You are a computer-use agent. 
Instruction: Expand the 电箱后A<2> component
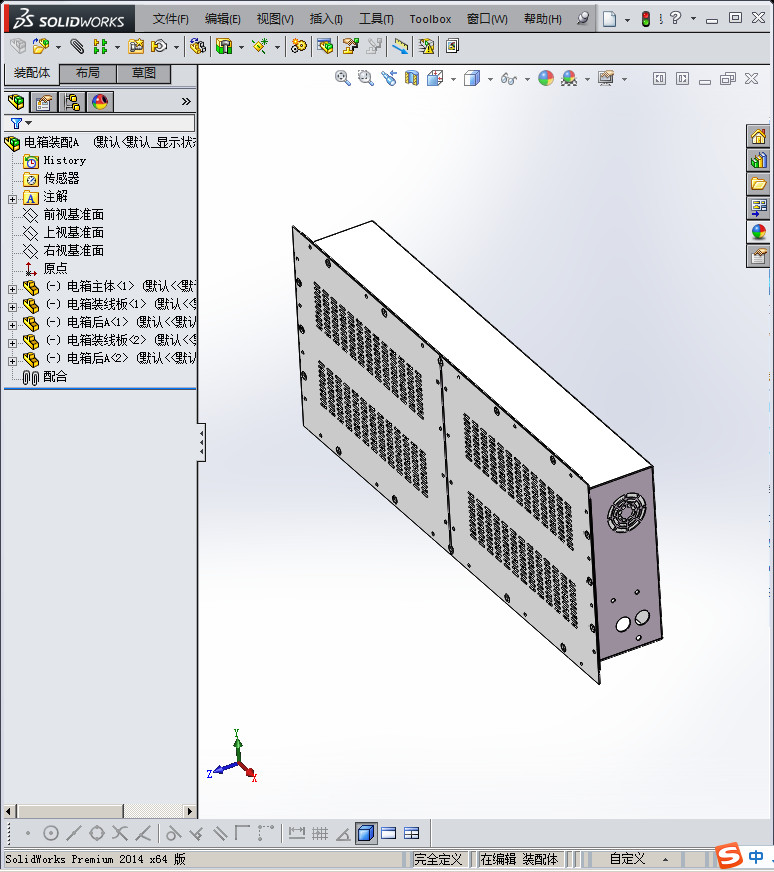pyautogui.click(x=12, y=361)
